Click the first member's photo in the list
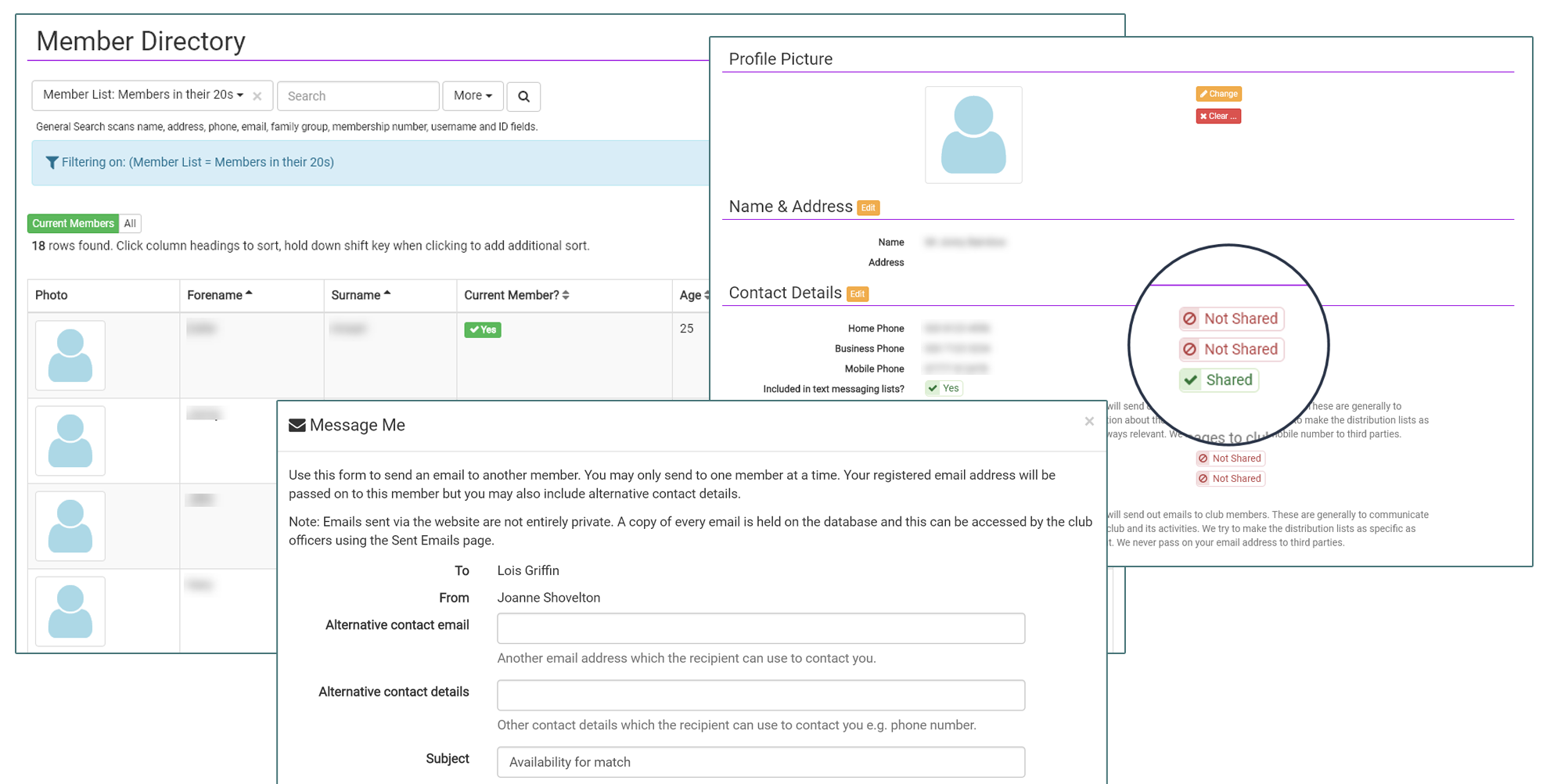1550x784 pixels. point(70,355)
